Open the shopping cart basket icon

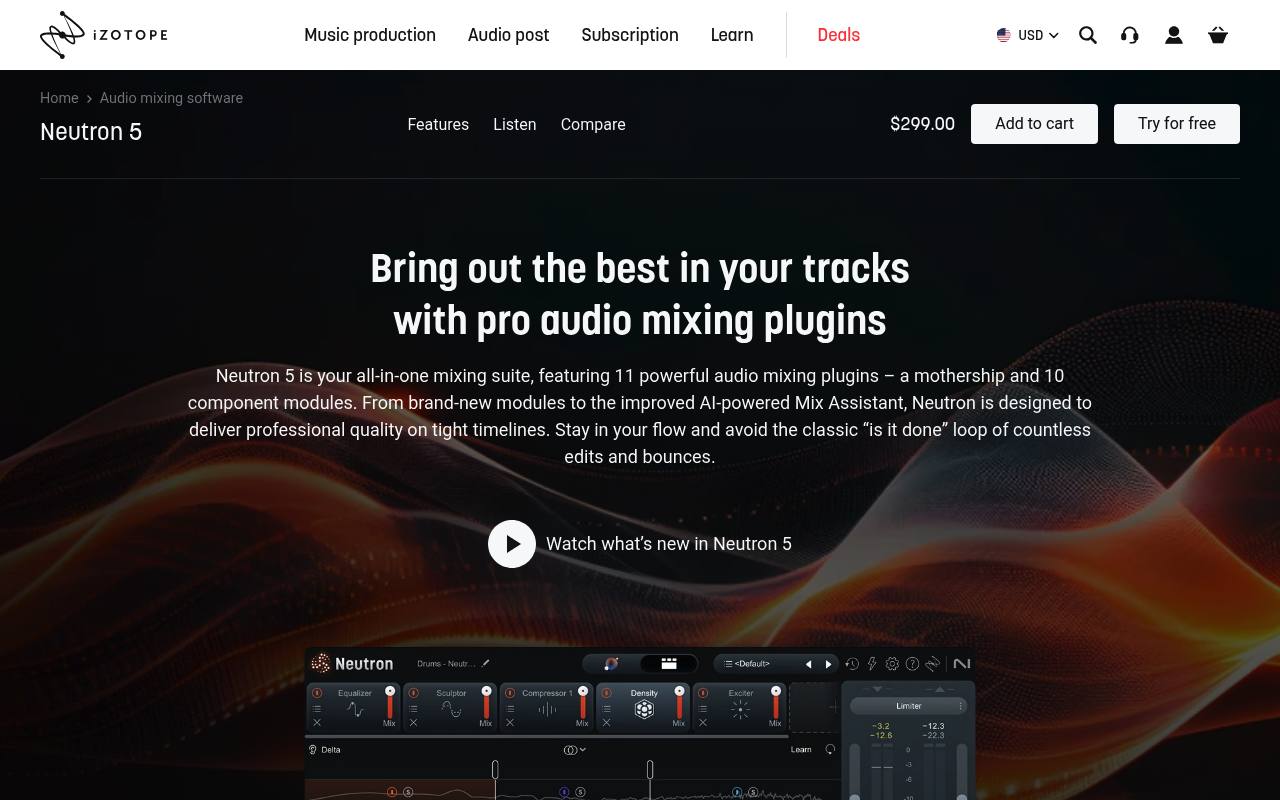click(x=1218, y=35)
